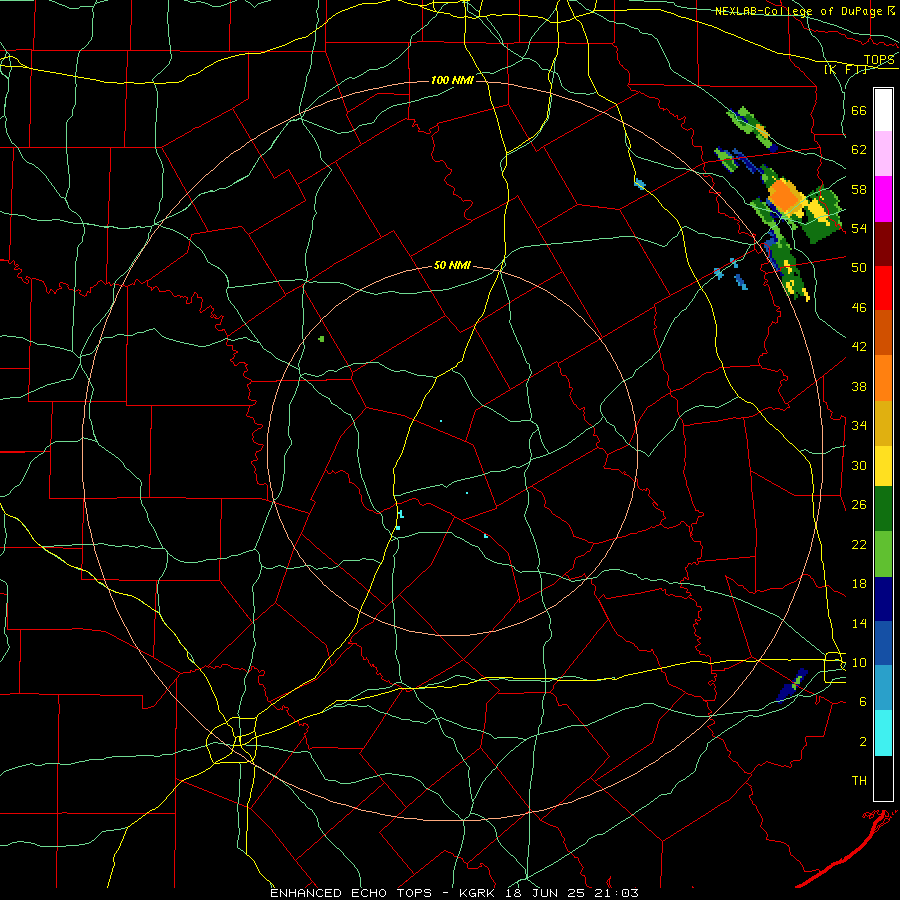Click the light pink 62 kft swatch
The height and width of the screenshot is (900, 900).
[x=883, y=154]
